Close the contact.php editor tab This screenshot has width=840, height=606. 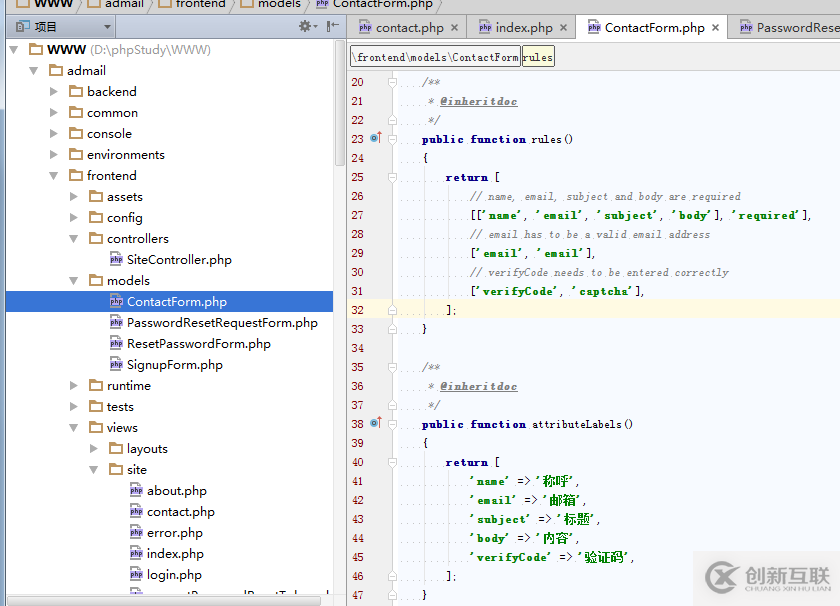(x=454, y=28)
